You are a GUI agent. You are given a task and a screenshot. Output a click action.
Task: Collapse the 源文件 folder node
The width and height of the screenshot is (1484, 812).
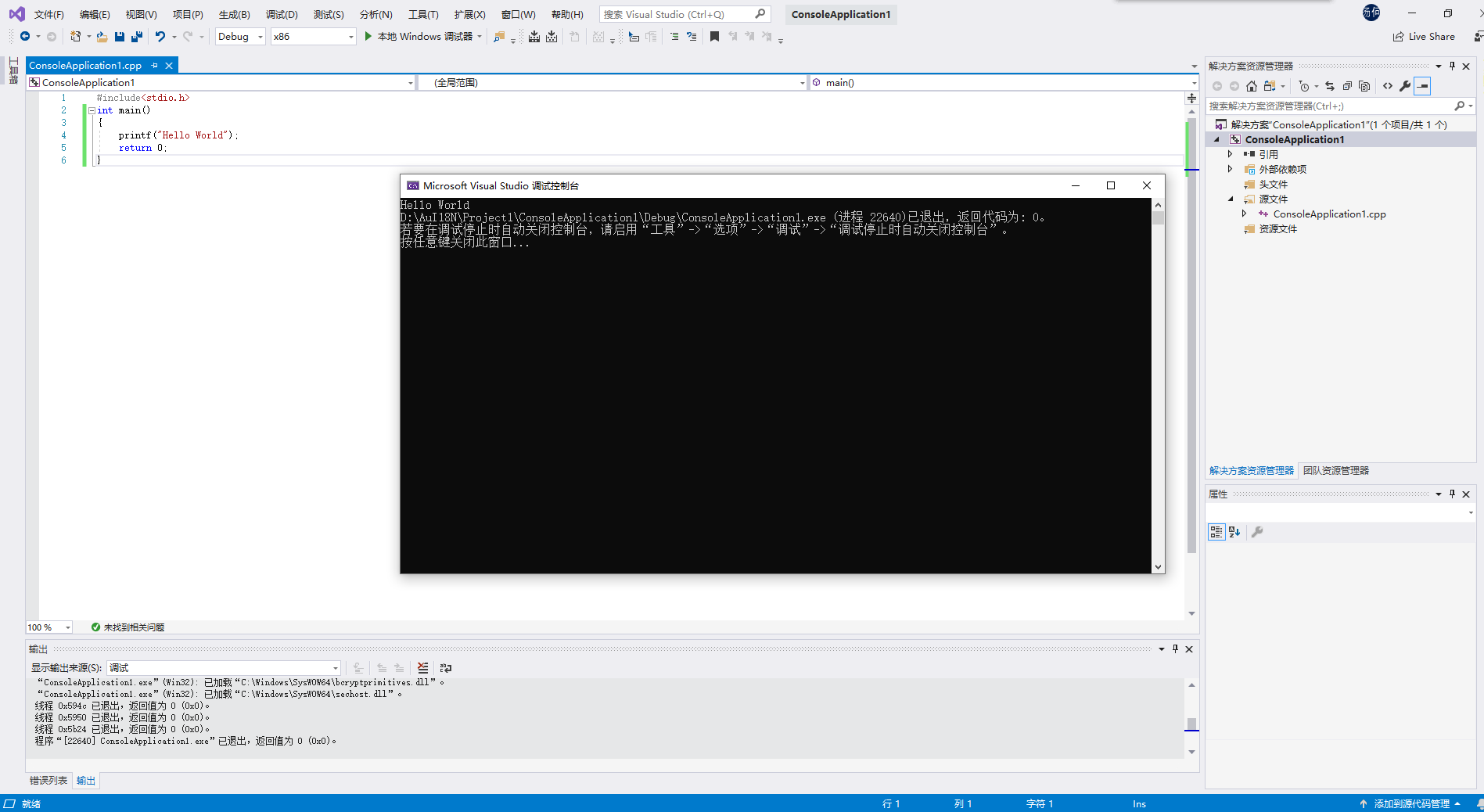pyautogui.click(x=1231, y=199)
